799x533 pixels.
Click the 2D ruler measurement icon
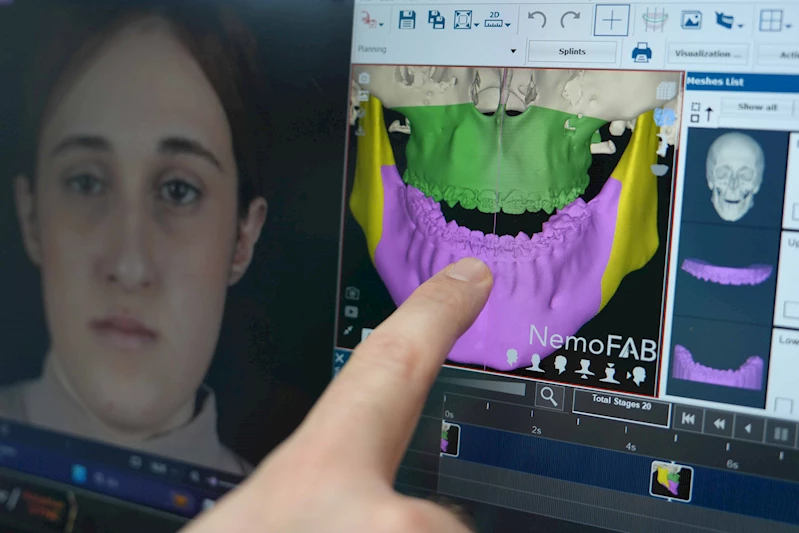(x=494, y=19)
